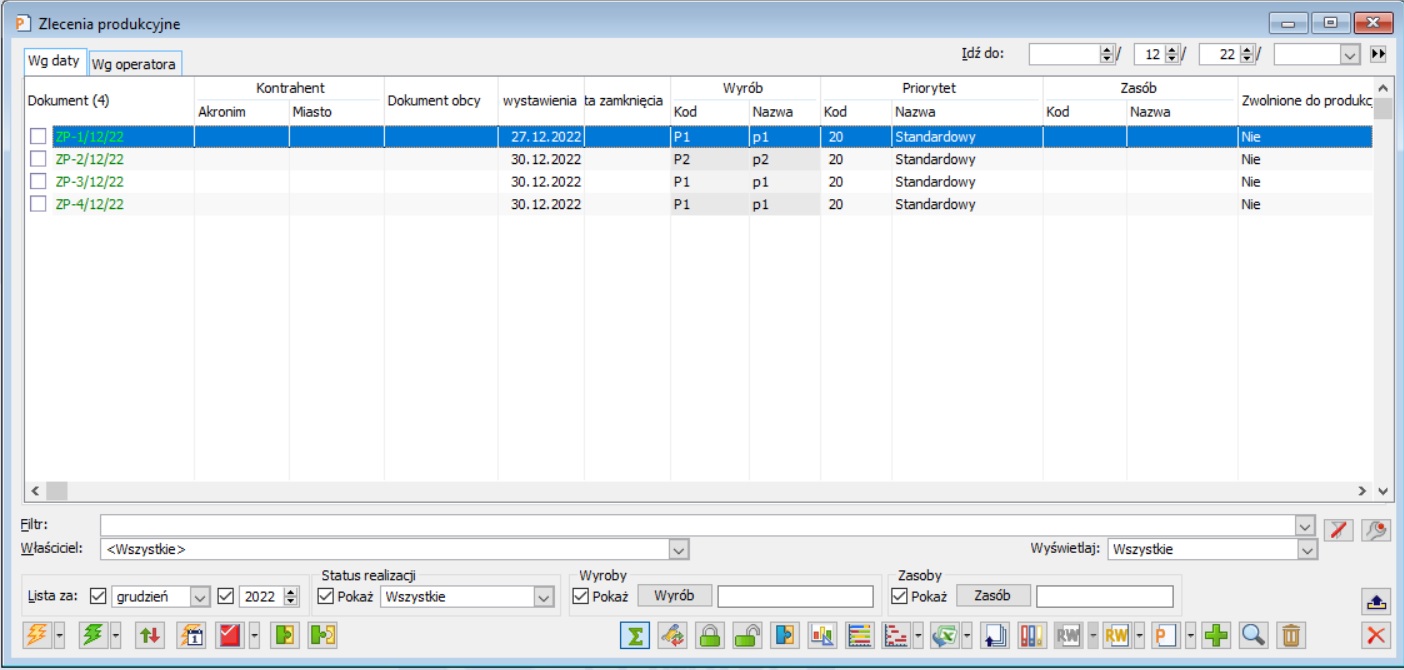Click the green plus add order icon
The width and height of the screenshot is (1404, 670).
click(x=1216, y=635)
